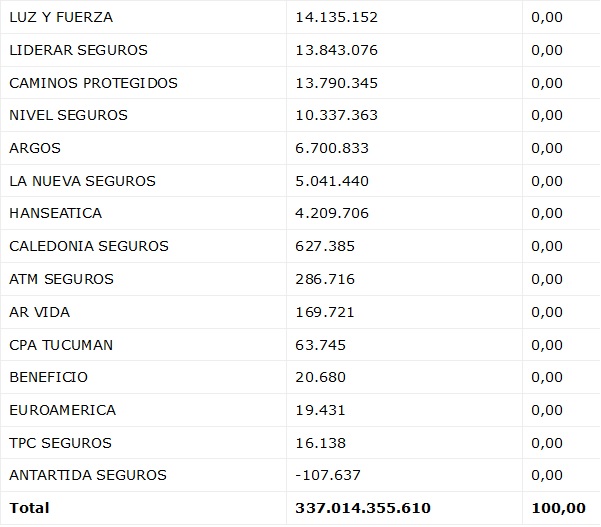Select the negative value -107.637
The height and width of the screenshot is (527, 601).
click(328, 475)
